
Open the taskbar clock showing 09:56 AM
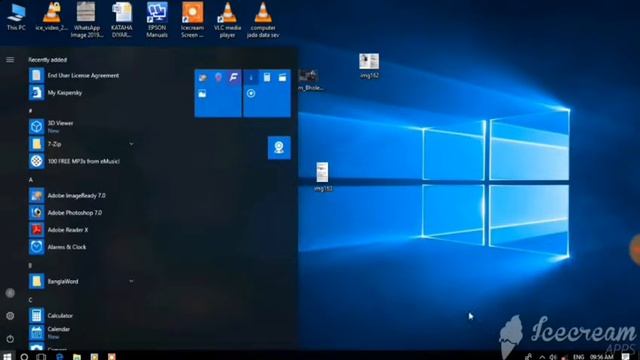tap(602, 357)
